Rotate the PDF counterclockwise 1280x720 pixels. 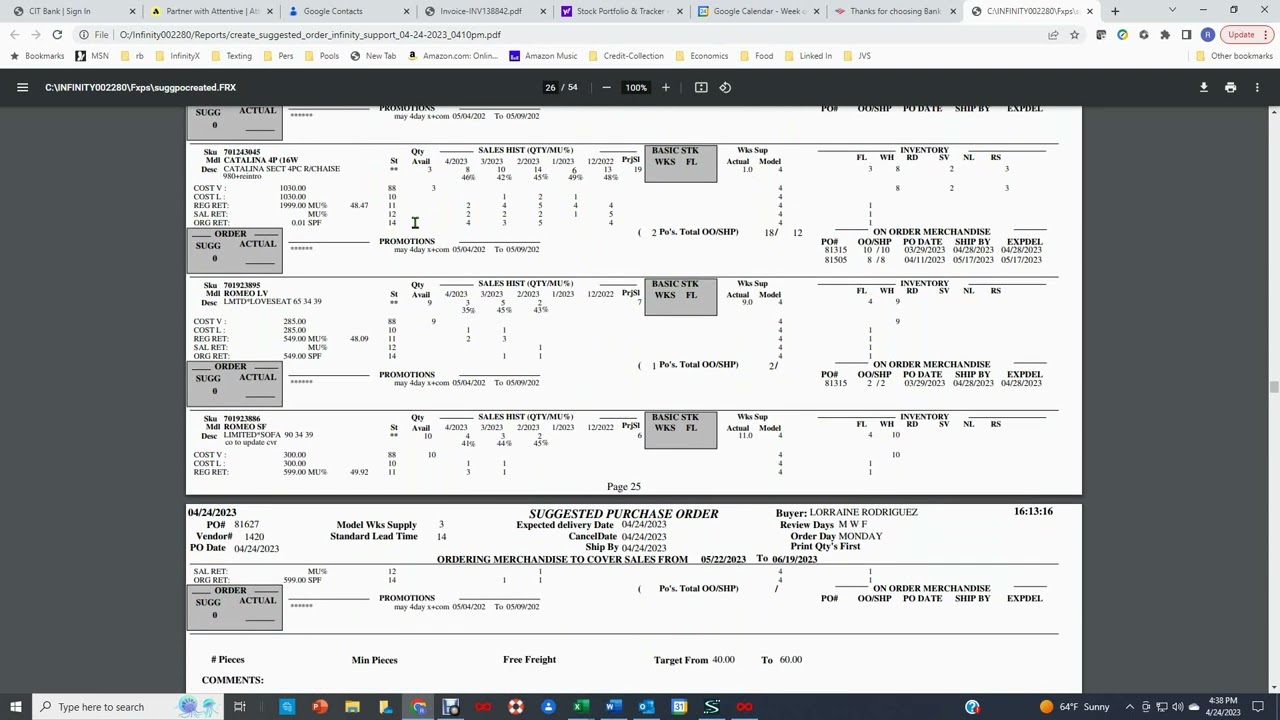click(x=726, y=87)
